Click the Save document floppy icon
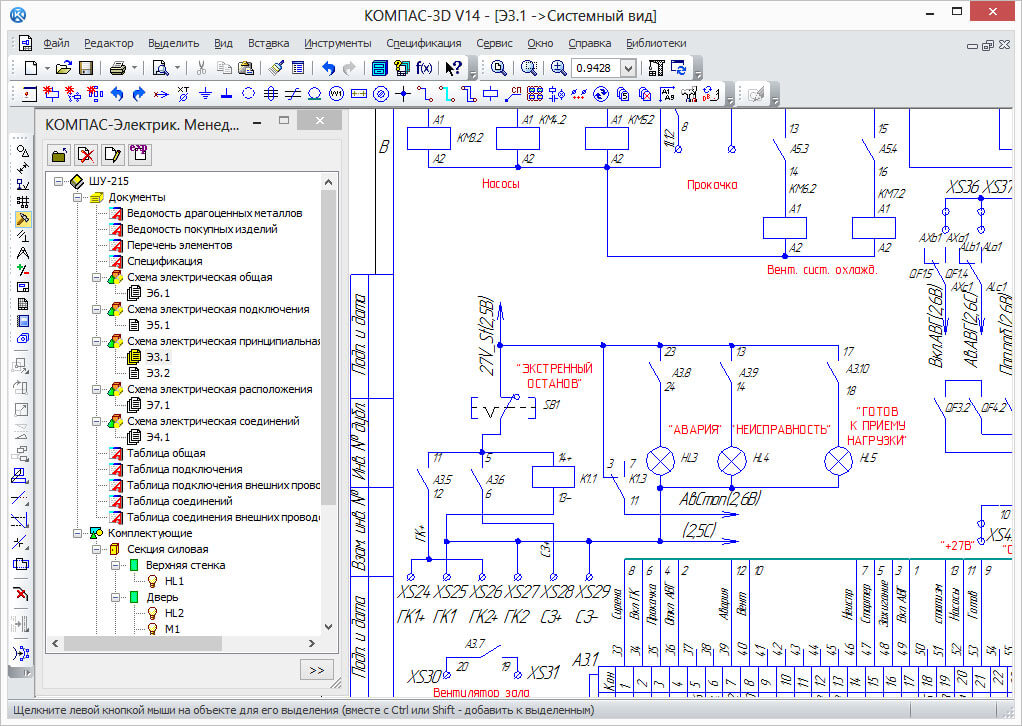The width and height of the screenshot is (1022, 726). (86, 68)
